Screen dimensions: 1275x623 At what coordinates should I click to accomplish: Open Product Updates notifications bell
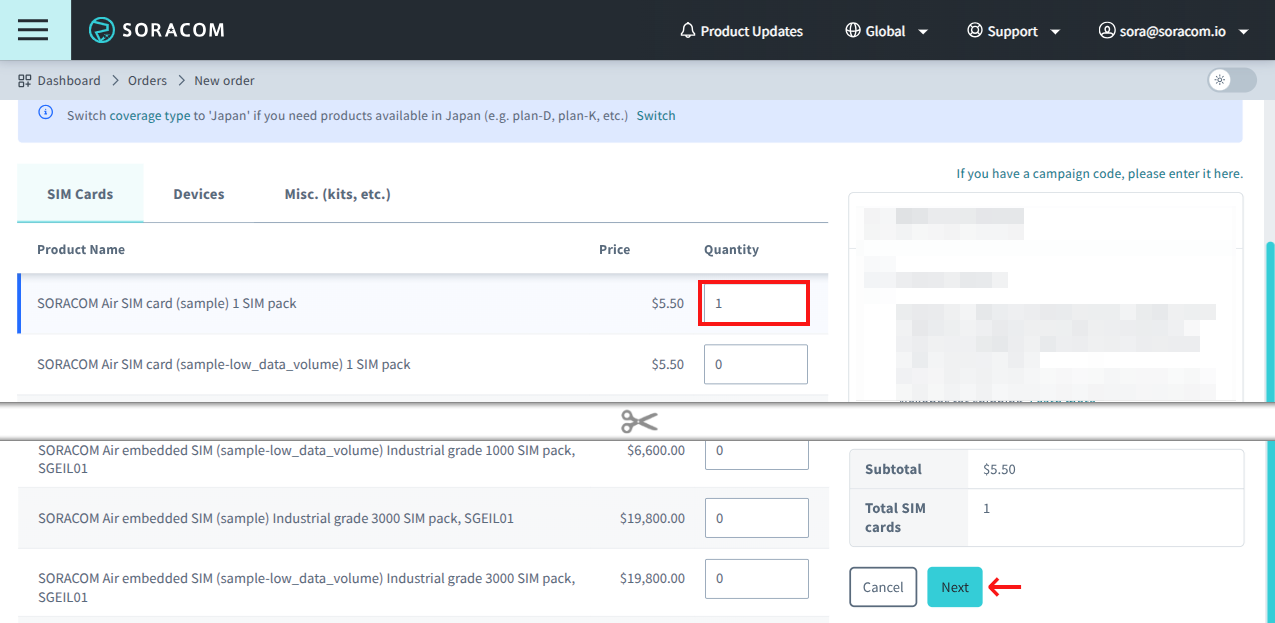(687, 30)
